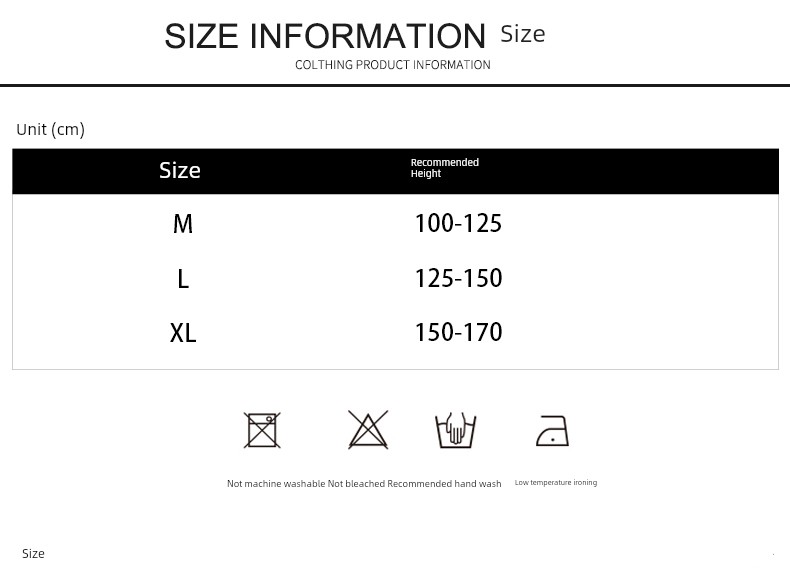
Task: Click the Not machine washable caption
Action: coord(276,484)
